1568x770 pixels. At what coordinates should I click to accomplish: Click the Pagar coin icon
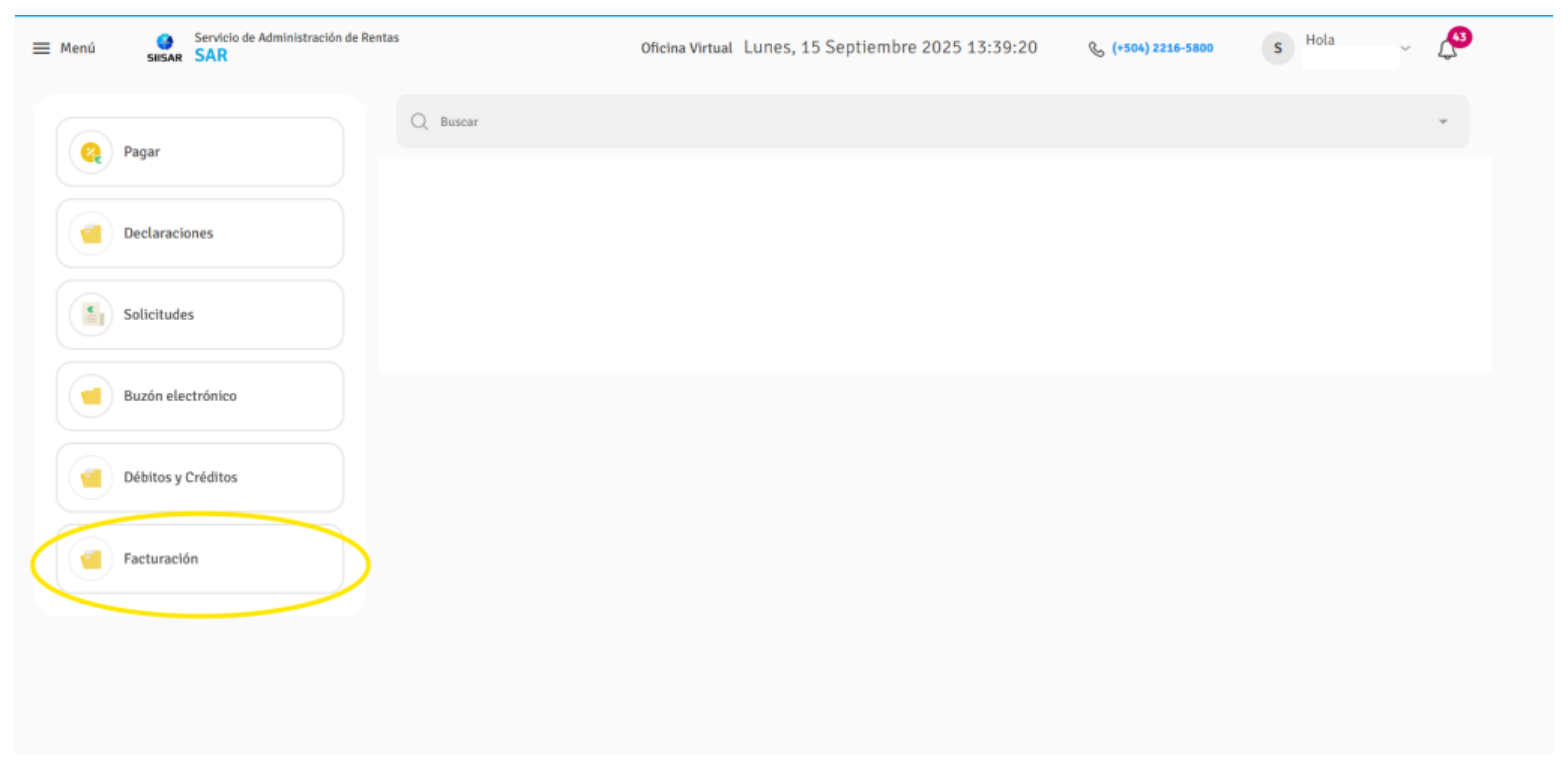[91, 152]
